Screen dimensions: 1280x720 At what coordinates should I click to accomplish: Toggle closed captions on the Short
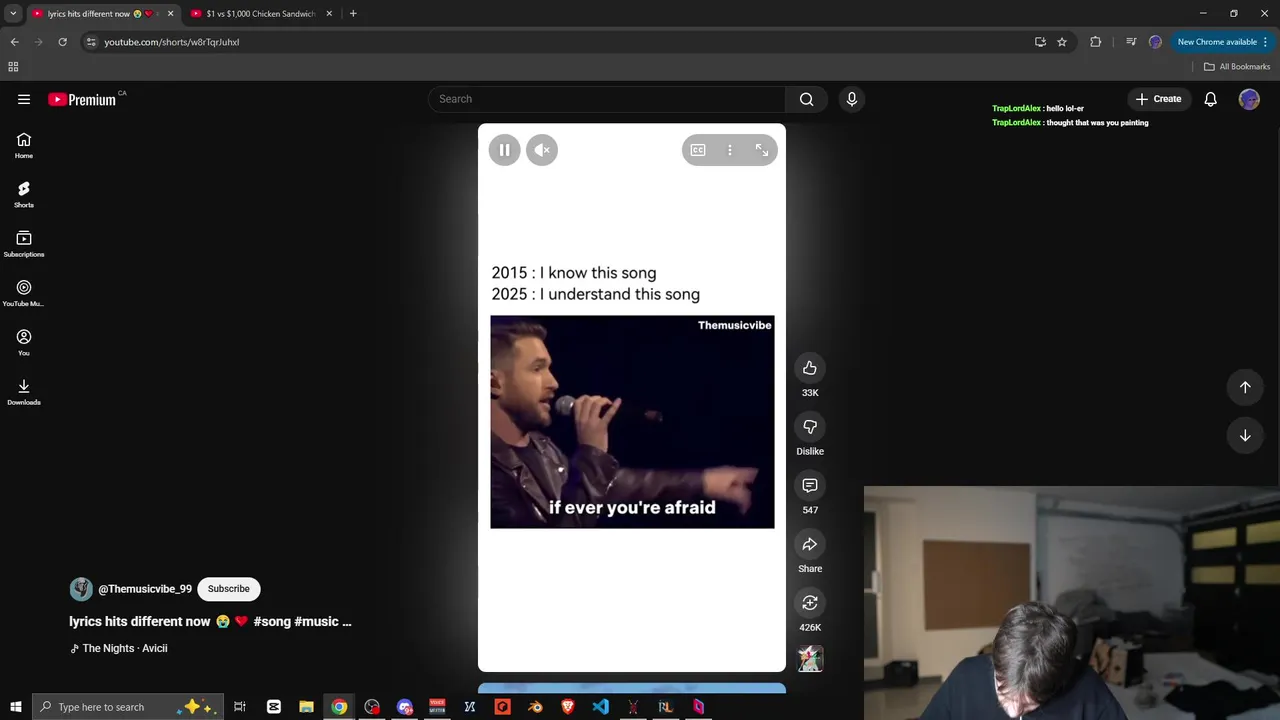698,150
